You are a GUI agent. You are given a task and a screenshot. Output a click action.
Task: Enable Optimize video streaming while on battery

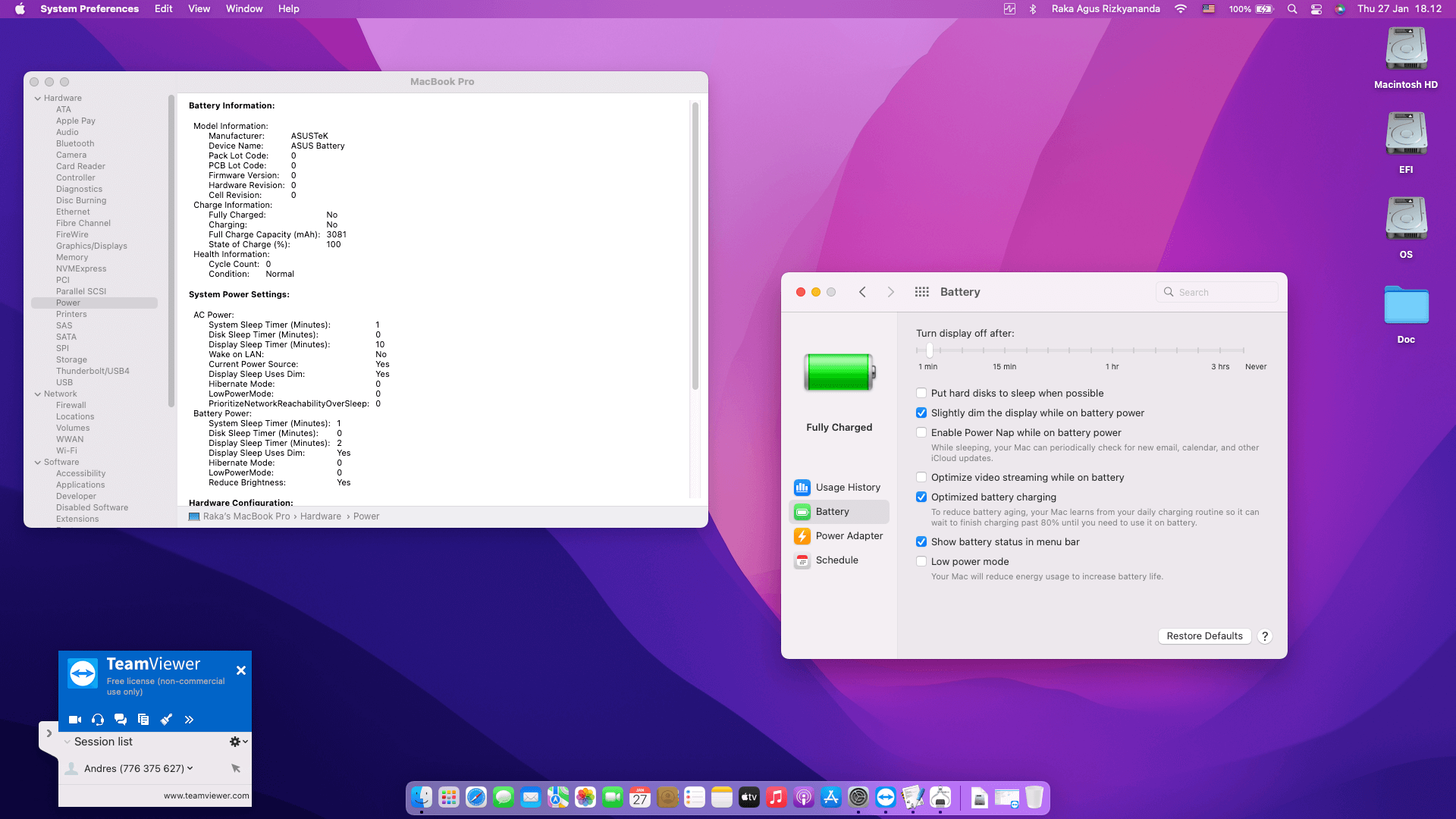[x=921, y=477]
